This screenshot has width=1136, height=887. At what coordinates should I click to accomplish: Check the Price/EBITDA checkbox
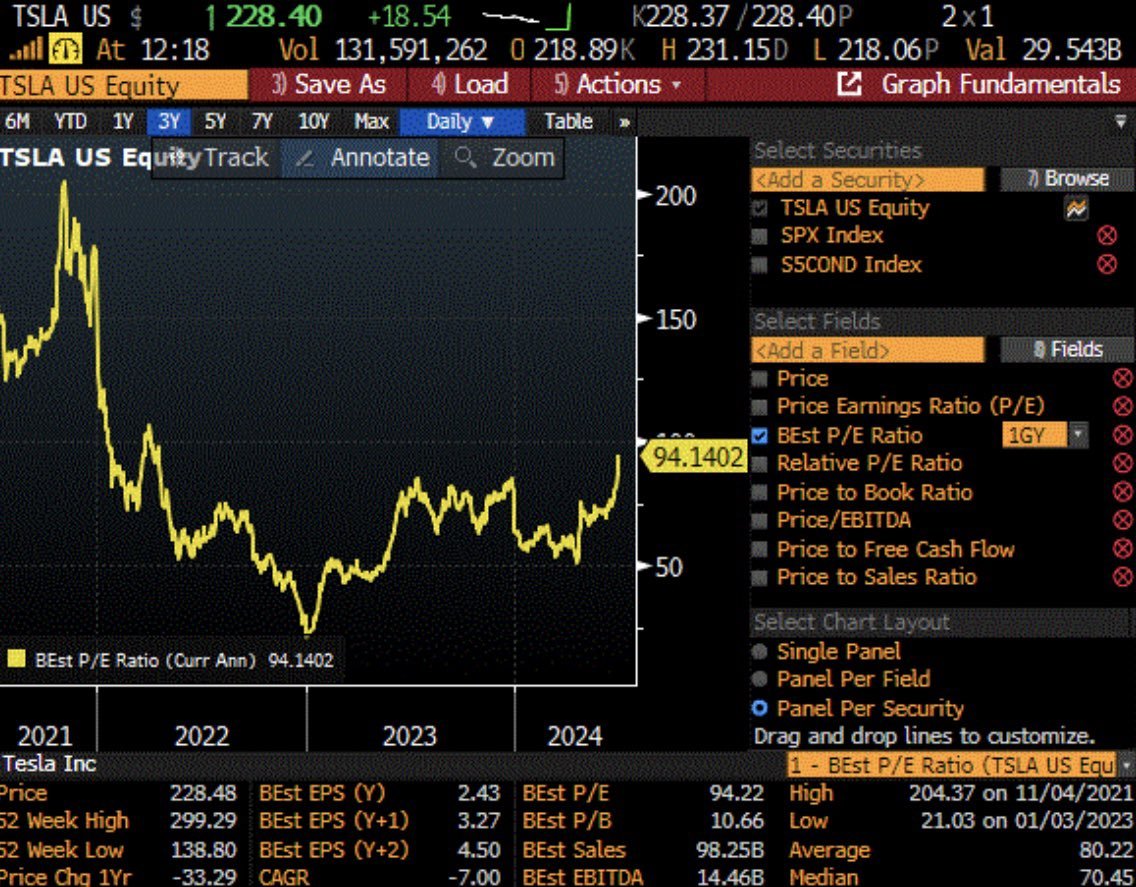coord(759,520)
